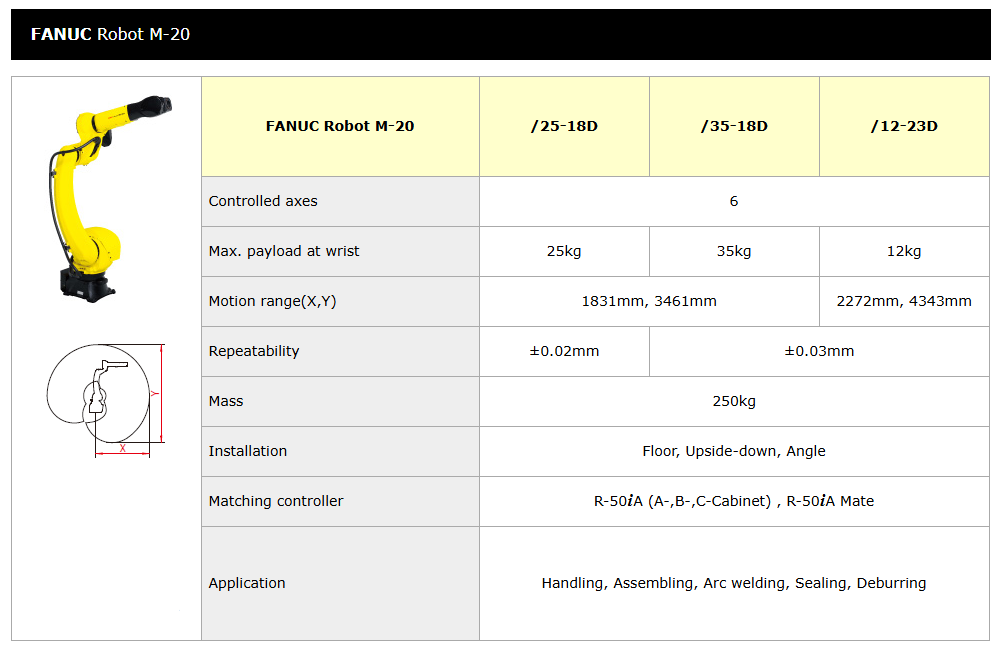Click the Max. payload at wrist label
This screenshot has height=659, width=1001.
tap(284, 251)
